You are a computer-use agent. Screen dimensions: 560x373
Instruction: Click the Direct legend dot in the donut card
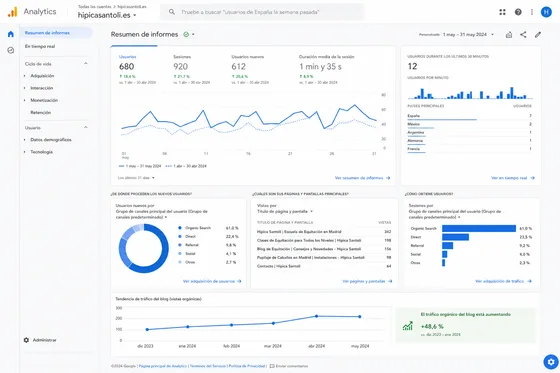(180, 237)
